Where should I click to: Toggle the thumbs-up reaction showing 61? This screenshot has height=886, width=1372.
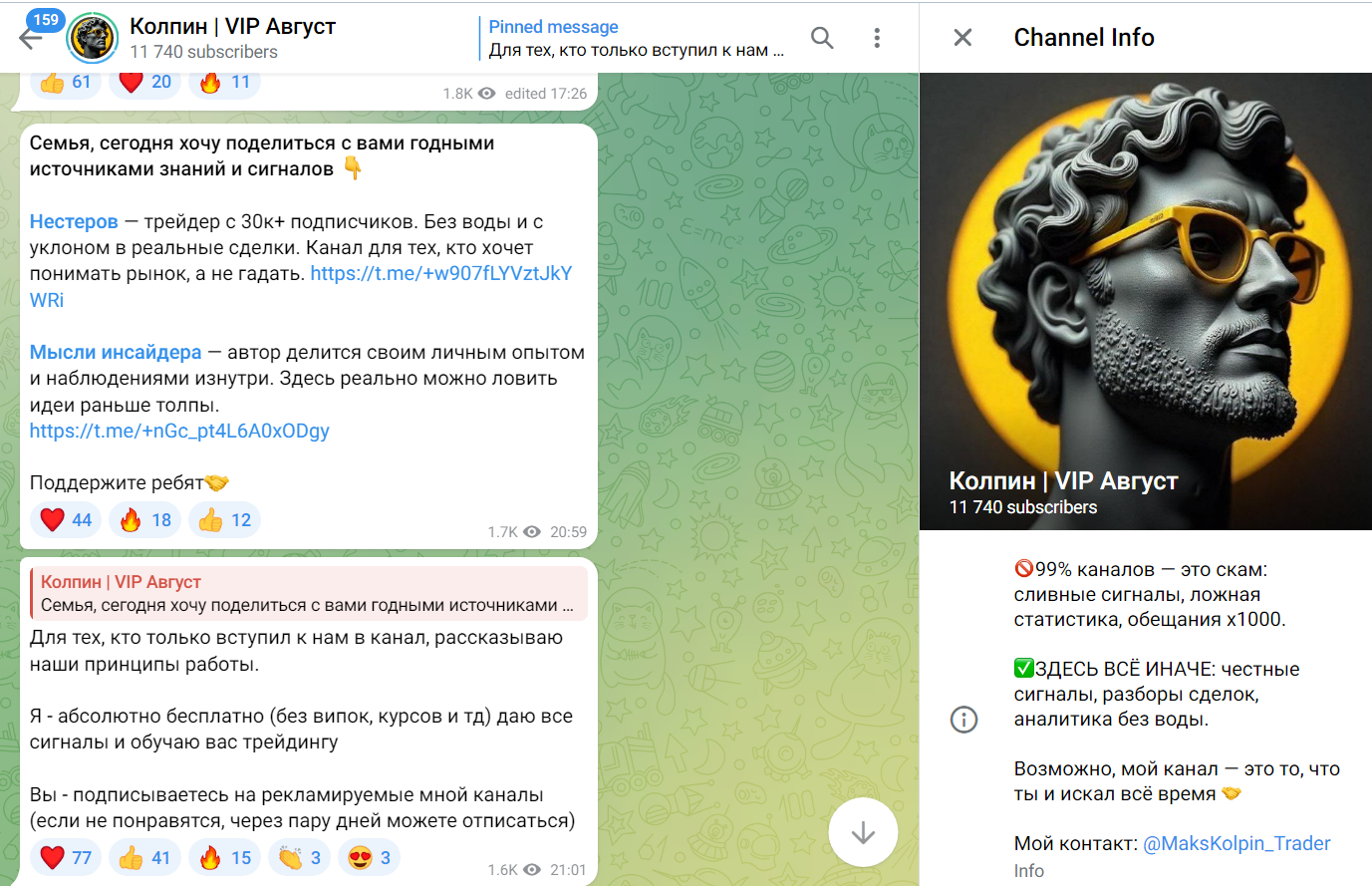65,82
